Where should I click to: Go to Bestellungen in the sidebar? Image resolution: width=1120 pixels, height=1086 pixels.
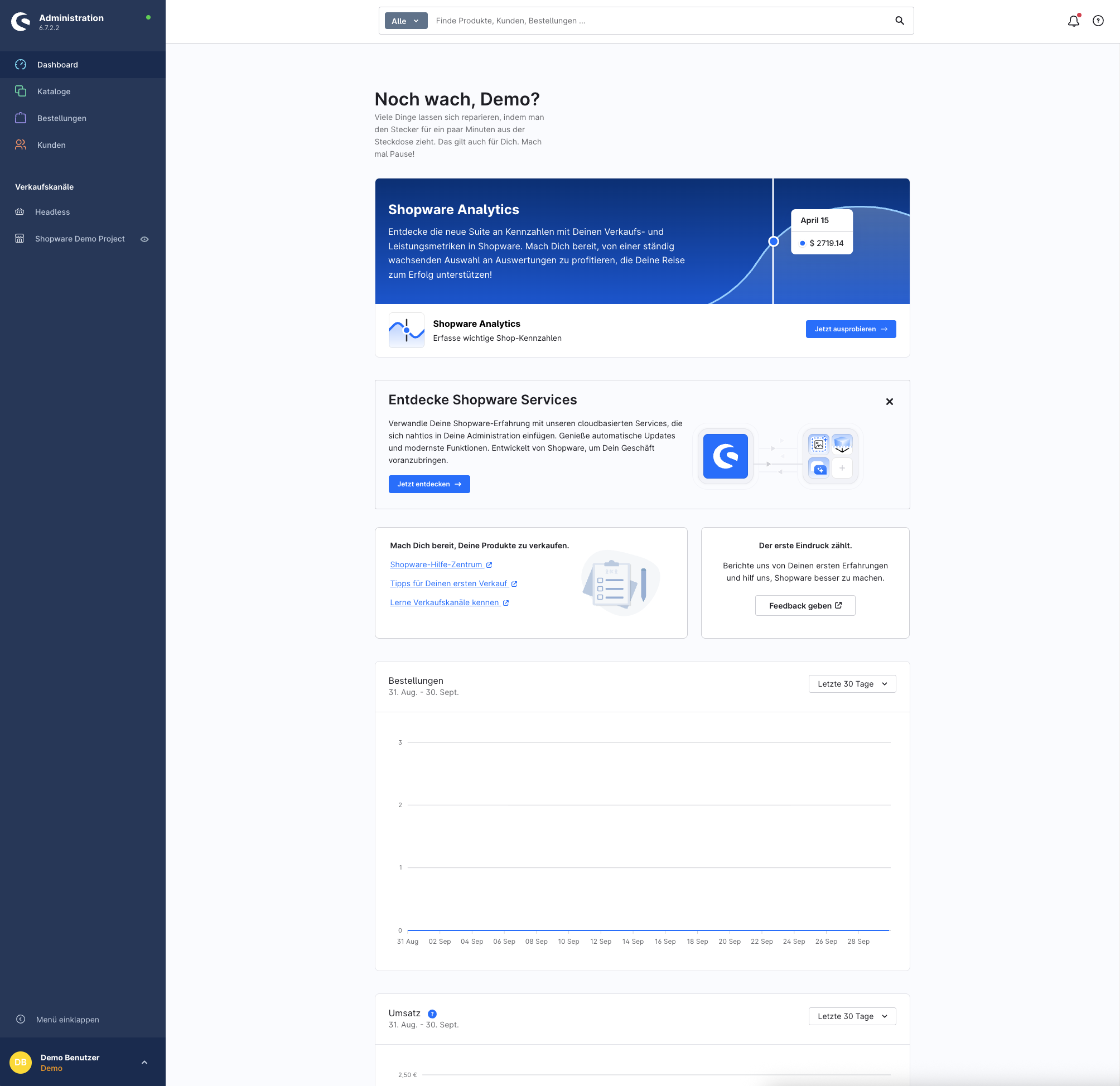tap(62, 118)
